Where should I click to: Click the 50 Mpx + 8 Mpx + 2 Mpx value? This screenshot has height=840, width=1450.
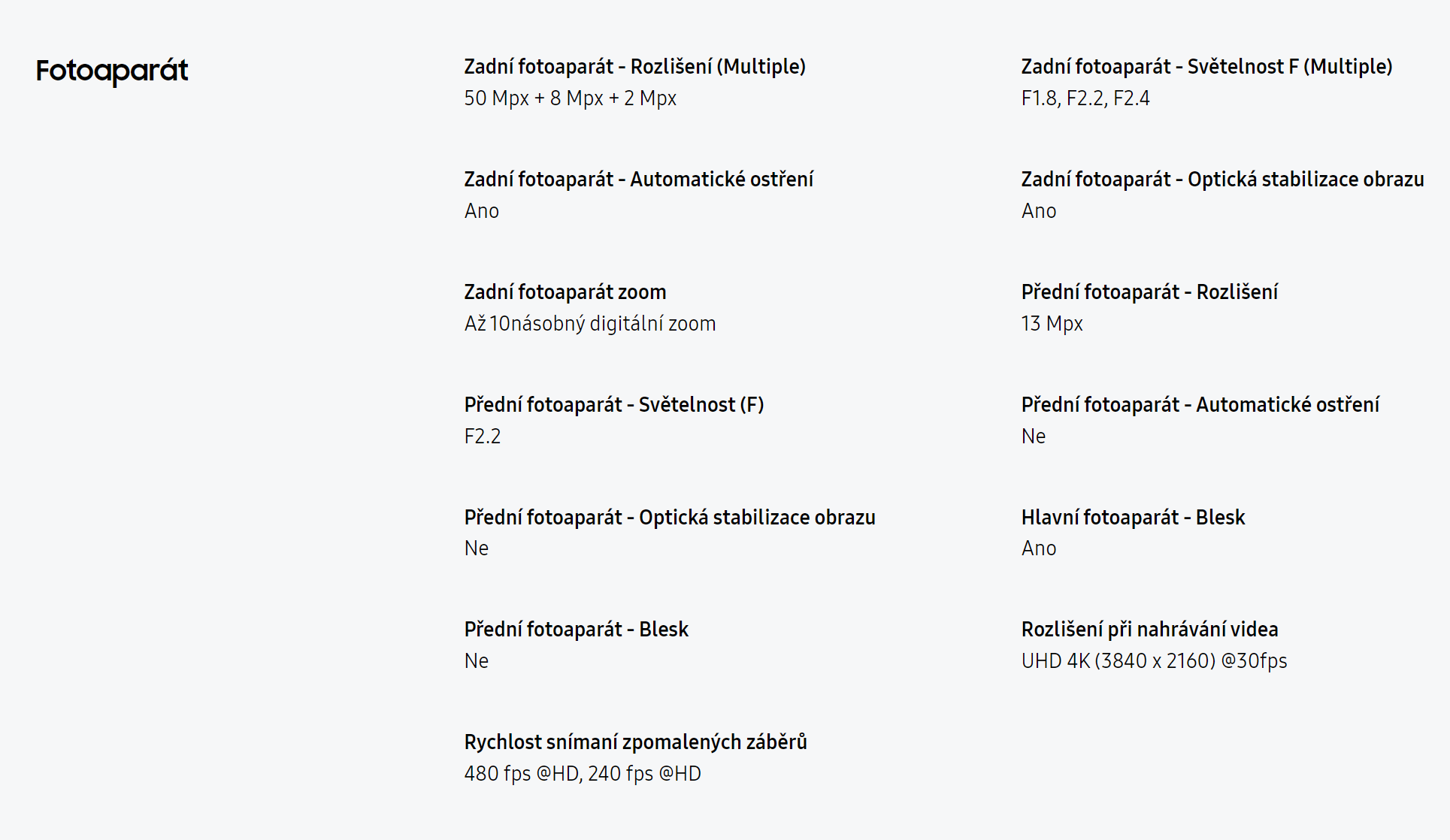(570, 98)
